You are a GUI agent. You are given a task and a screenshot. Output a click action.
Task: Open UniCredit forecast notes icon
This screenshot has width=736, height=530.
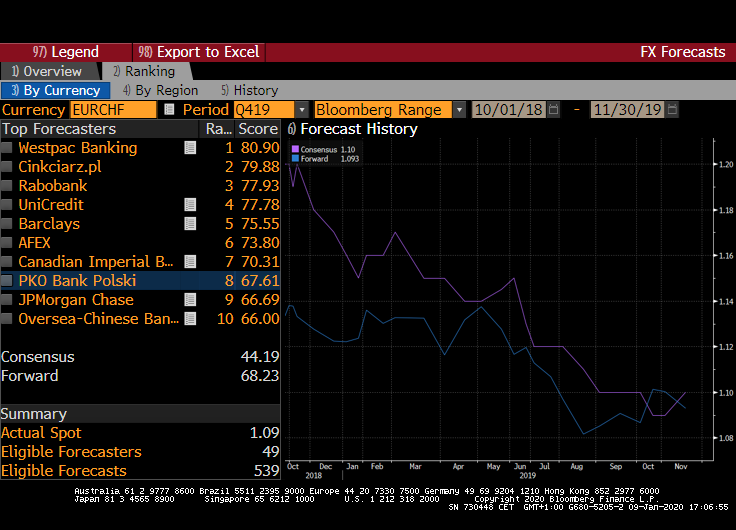(190, 205)
